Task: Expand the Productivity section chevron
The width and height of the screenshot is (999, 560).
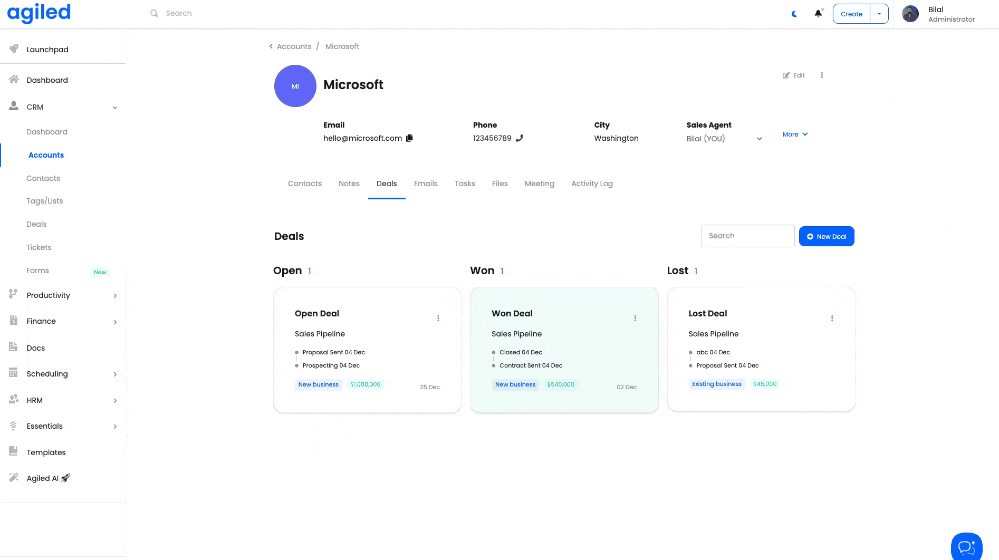Action: point(115,296)
